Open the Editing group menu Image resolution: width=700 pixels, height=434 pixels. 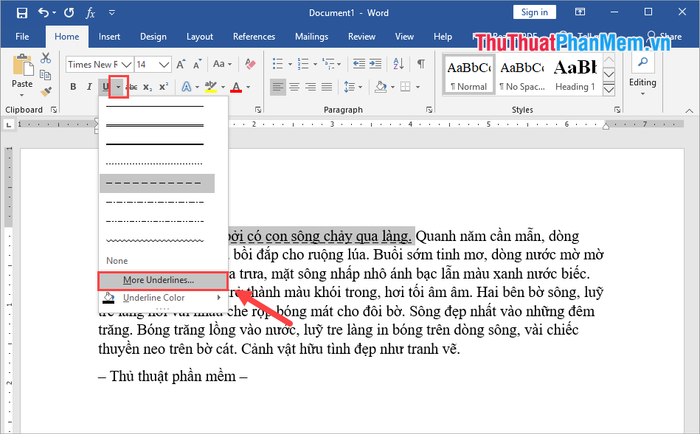tap(642, 75)
